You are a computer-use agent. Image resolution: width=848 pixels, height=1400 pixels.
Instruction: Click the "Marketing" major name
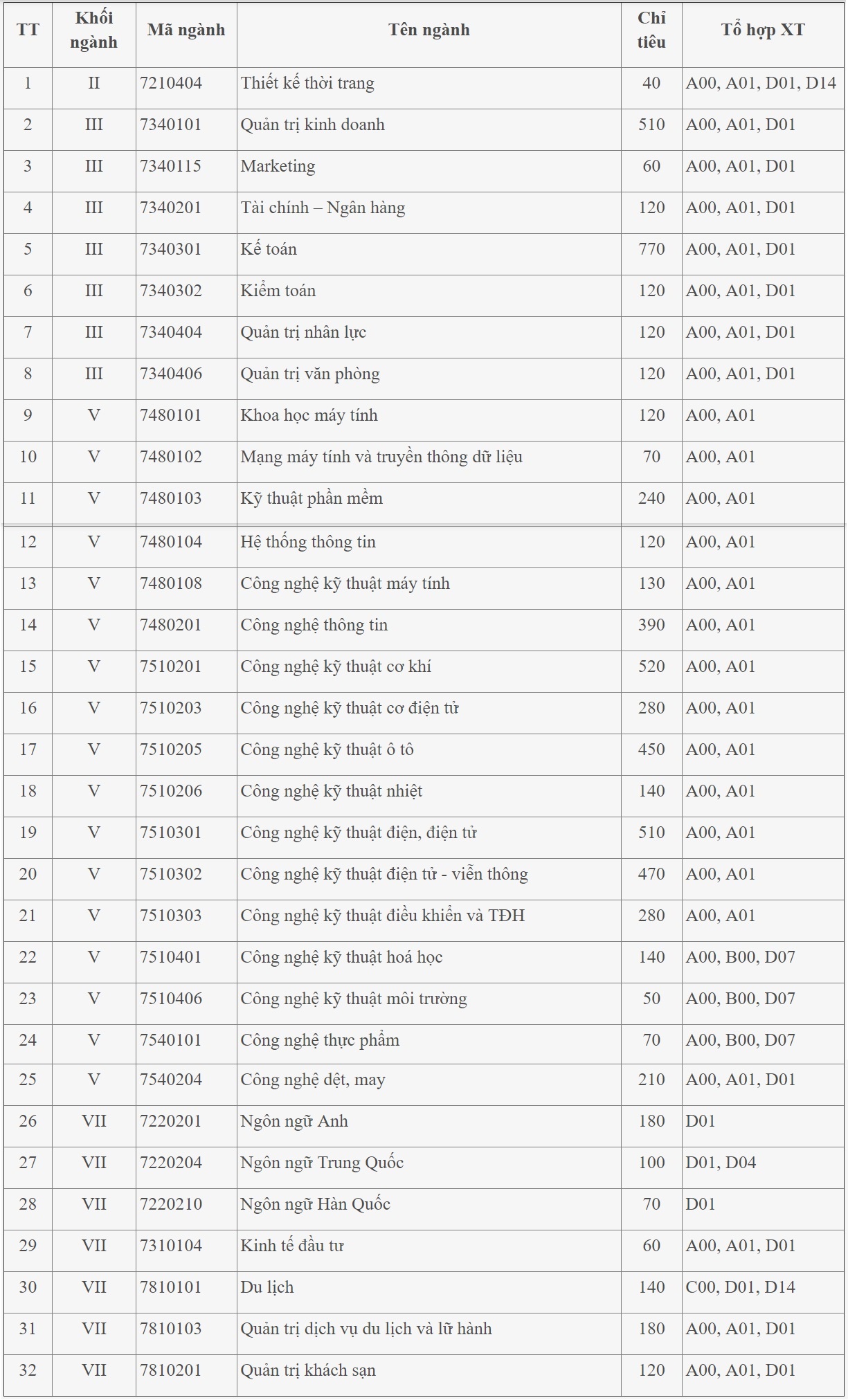pos(278,167)
